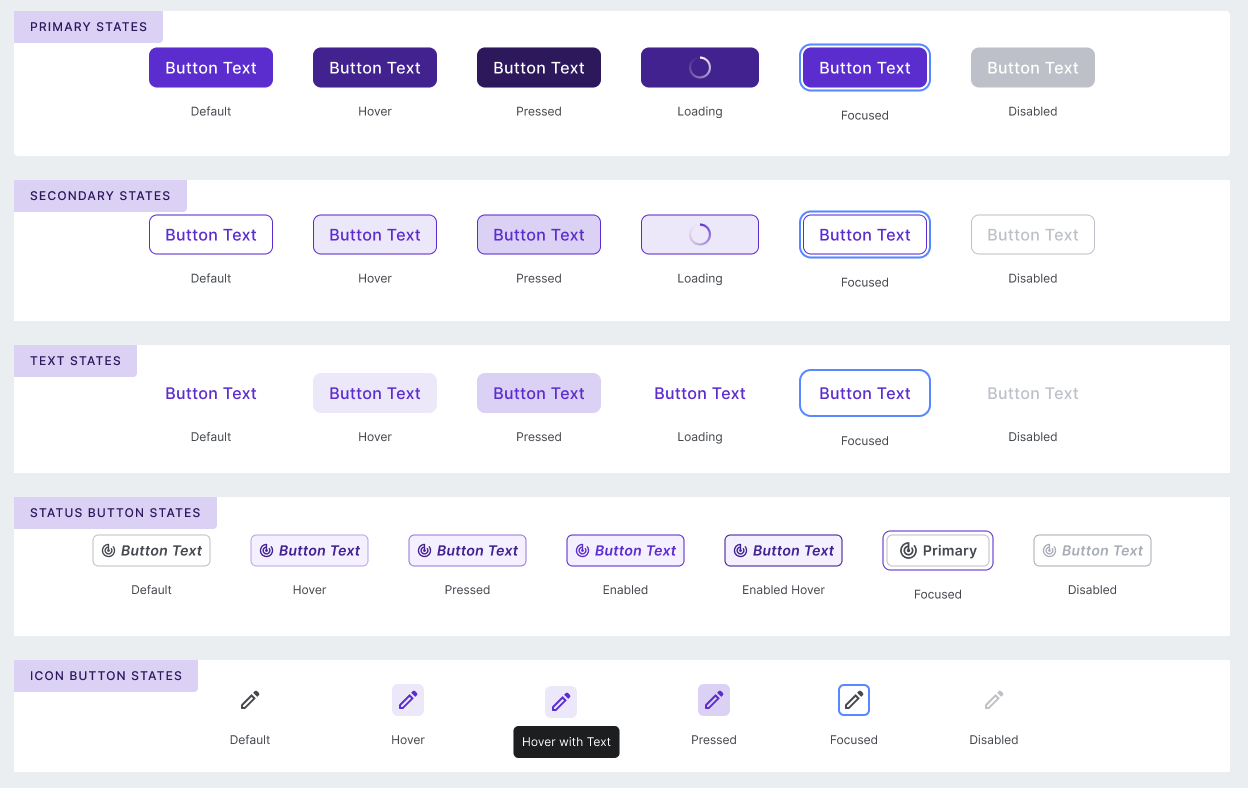Screen dimensions: 1248x788
Task: Toggle the status Enabled Hover button
Action: (x=784, y=551)
